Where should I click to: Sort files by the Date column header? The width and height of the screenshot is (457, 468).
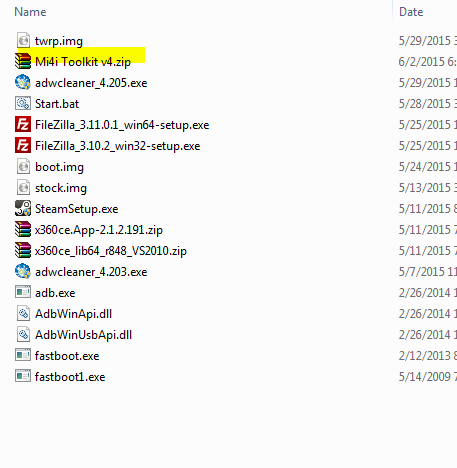(411, 12)
